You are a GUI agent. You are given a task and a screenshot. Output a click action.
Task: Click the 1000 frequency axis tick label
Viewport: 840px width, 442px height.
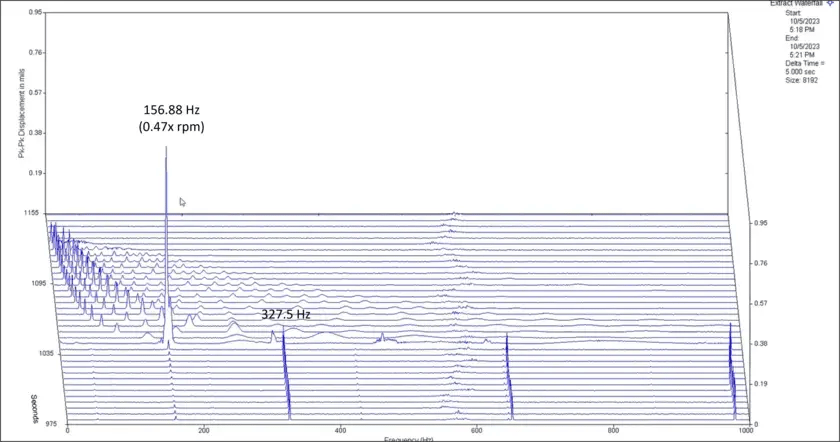pyautogui.click(x=746, y=430)
